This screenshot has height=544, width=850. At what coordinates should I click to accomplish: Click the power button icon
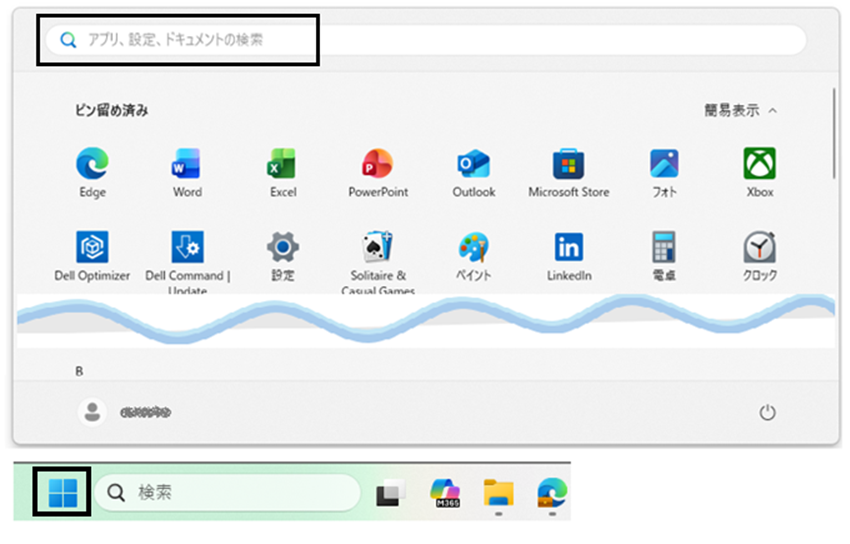pyautogui.click(x=767, y=412)
